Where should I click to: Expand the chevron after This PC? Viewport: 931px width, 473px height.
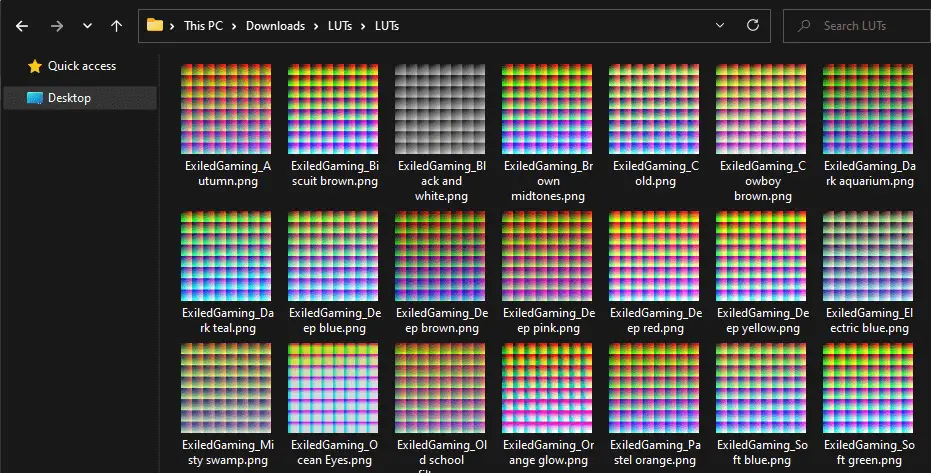[x=234, y=26]
